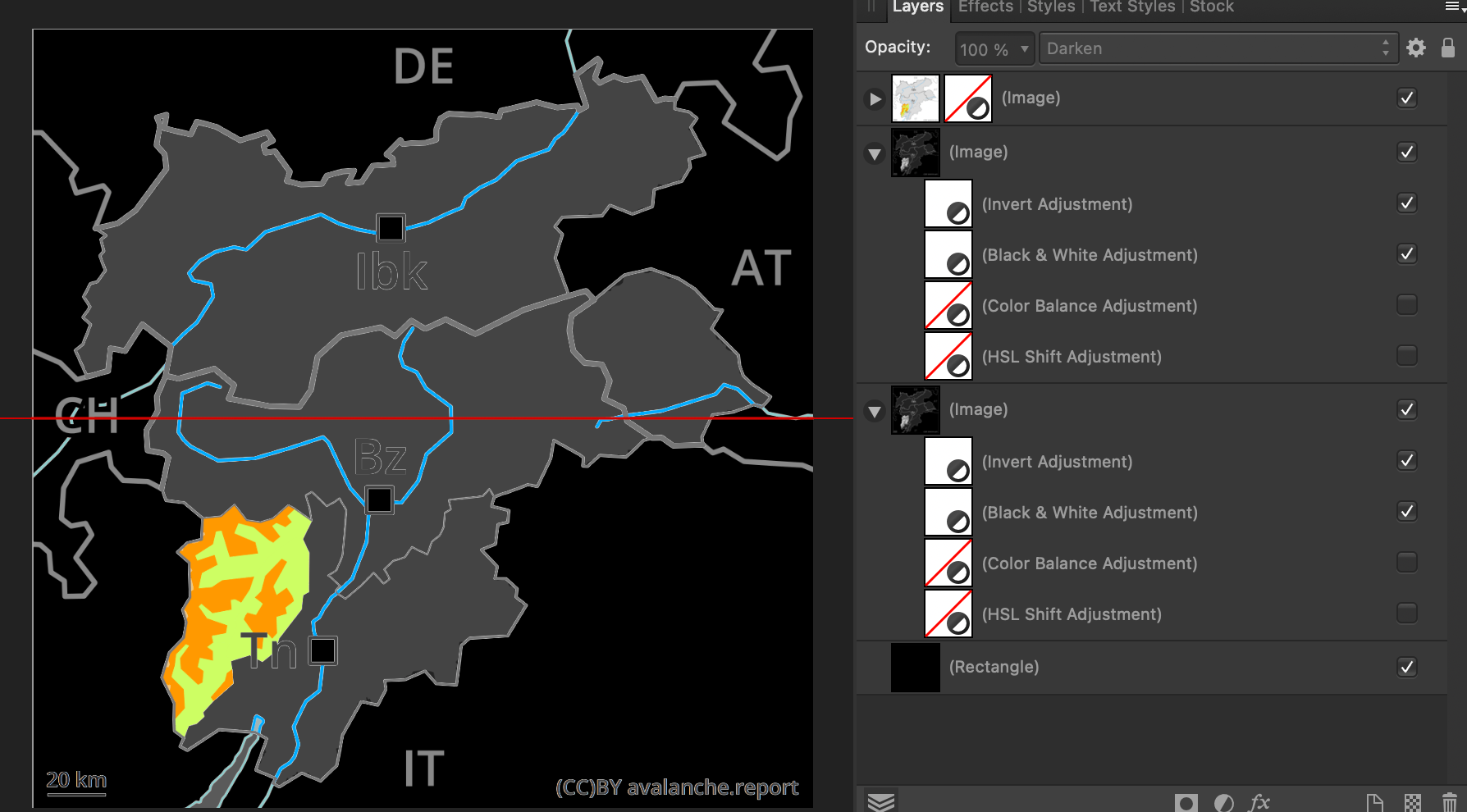Open blend options via the gear icon

(x=1416, y=48)
